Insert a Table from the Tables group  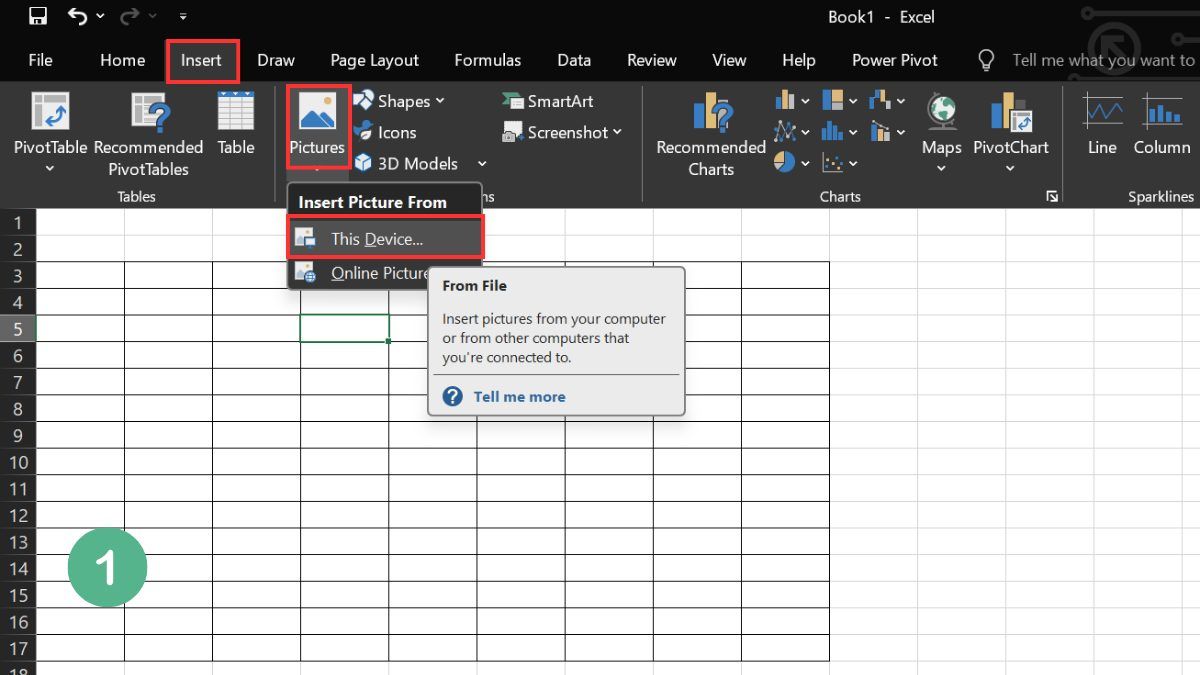coord(236,125)
